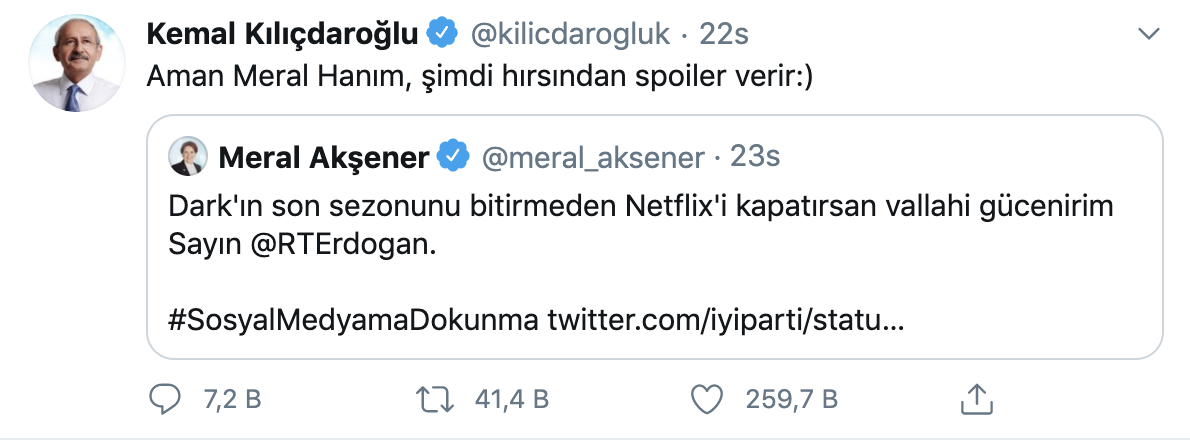Click the verified badge beside Kemal Kılıçdaroğlu
Image resolution: width=1190 pixels, height=442 pixels.
click(441, 34)
